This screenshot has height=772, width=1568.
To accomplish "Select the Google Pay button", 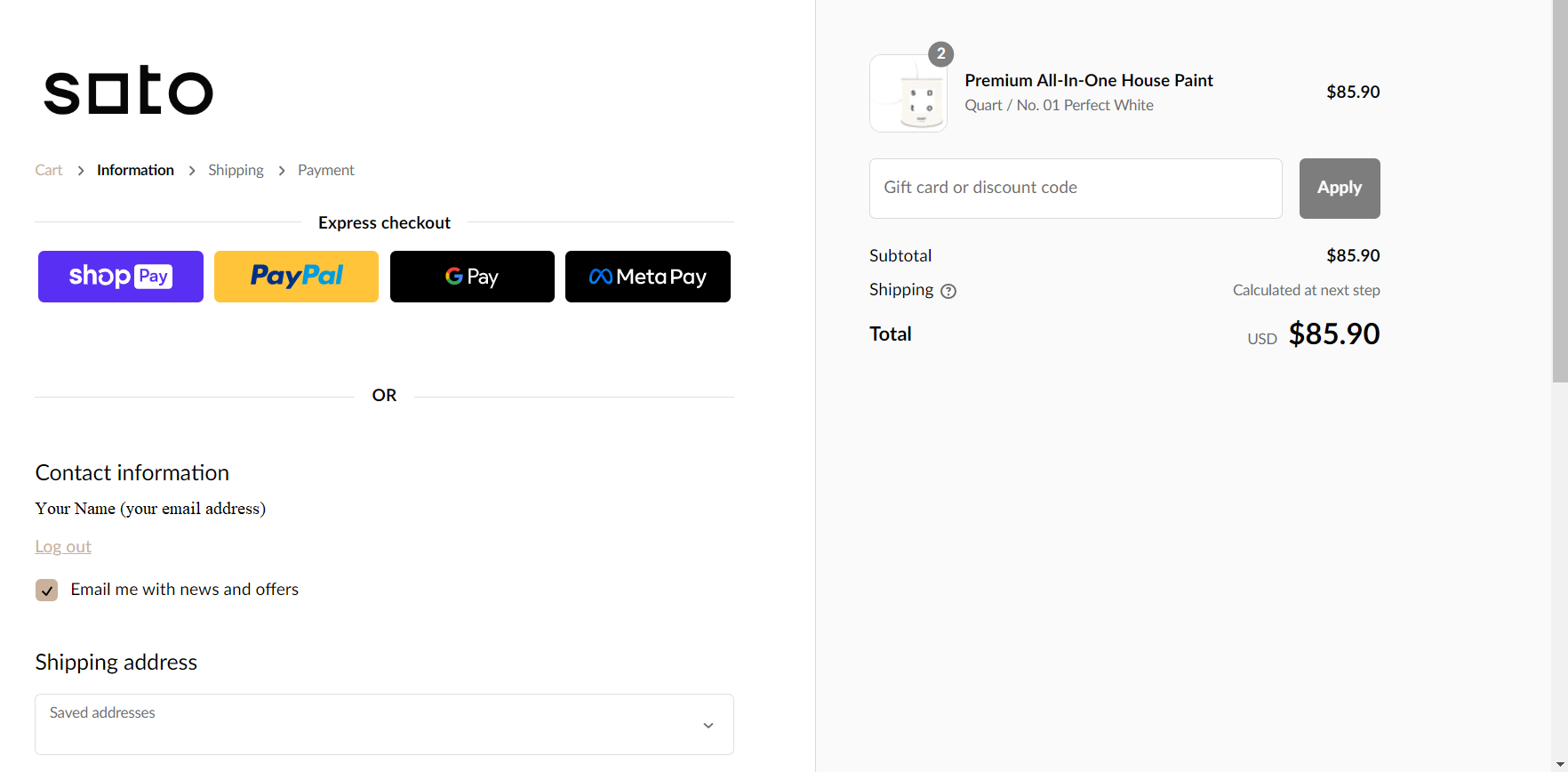I will tap(472, 277).
